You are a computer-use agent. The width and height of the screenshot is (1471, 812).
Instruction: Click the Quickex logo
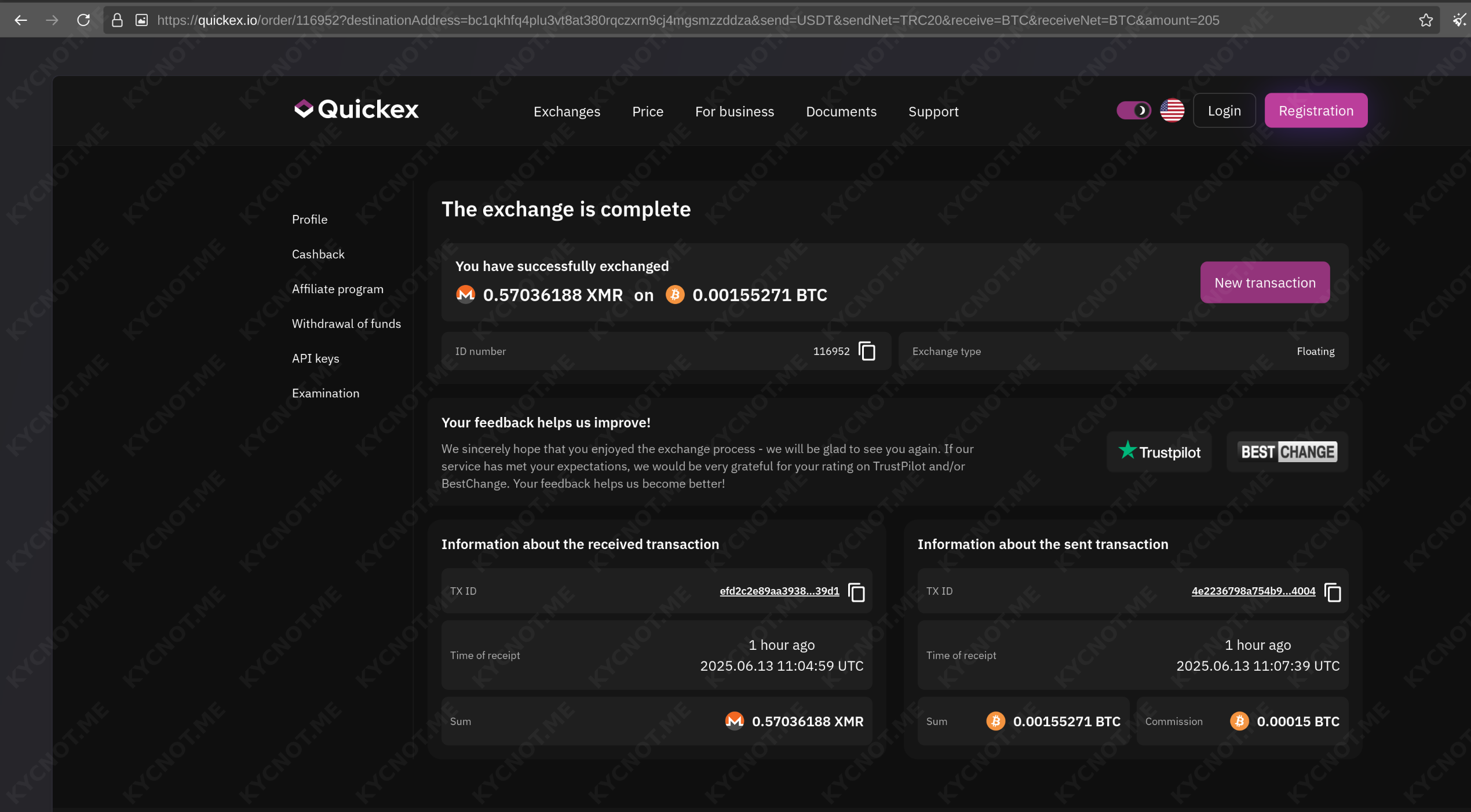pos(356,109)
